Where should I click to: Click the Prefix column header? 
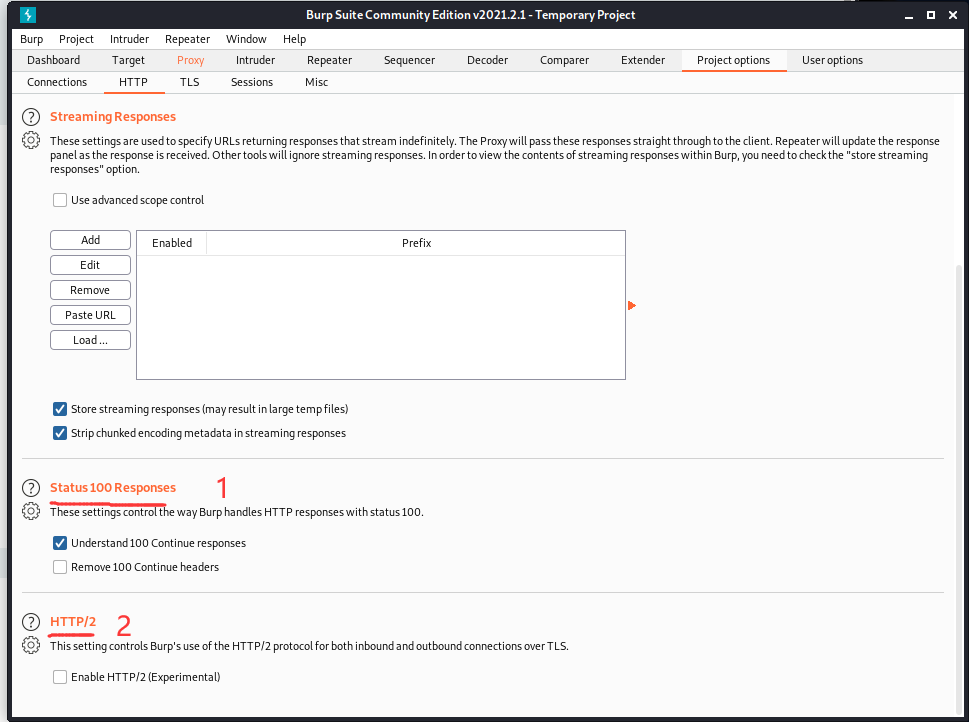pos(416,243)
